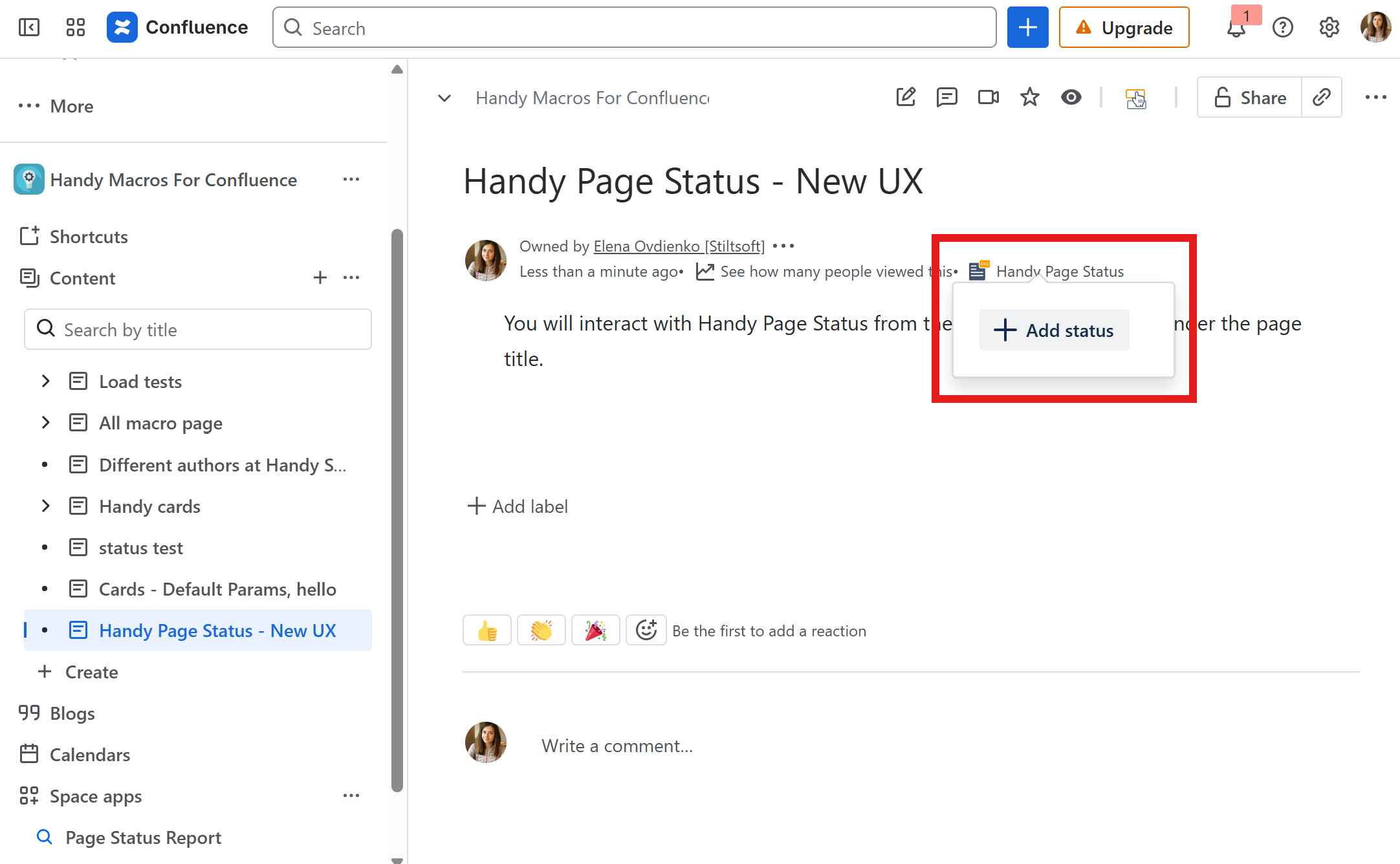The height and width of the screenshot is (864, 1400).
Task: Focus the Search by title field
Action: [x=198, y=330]
